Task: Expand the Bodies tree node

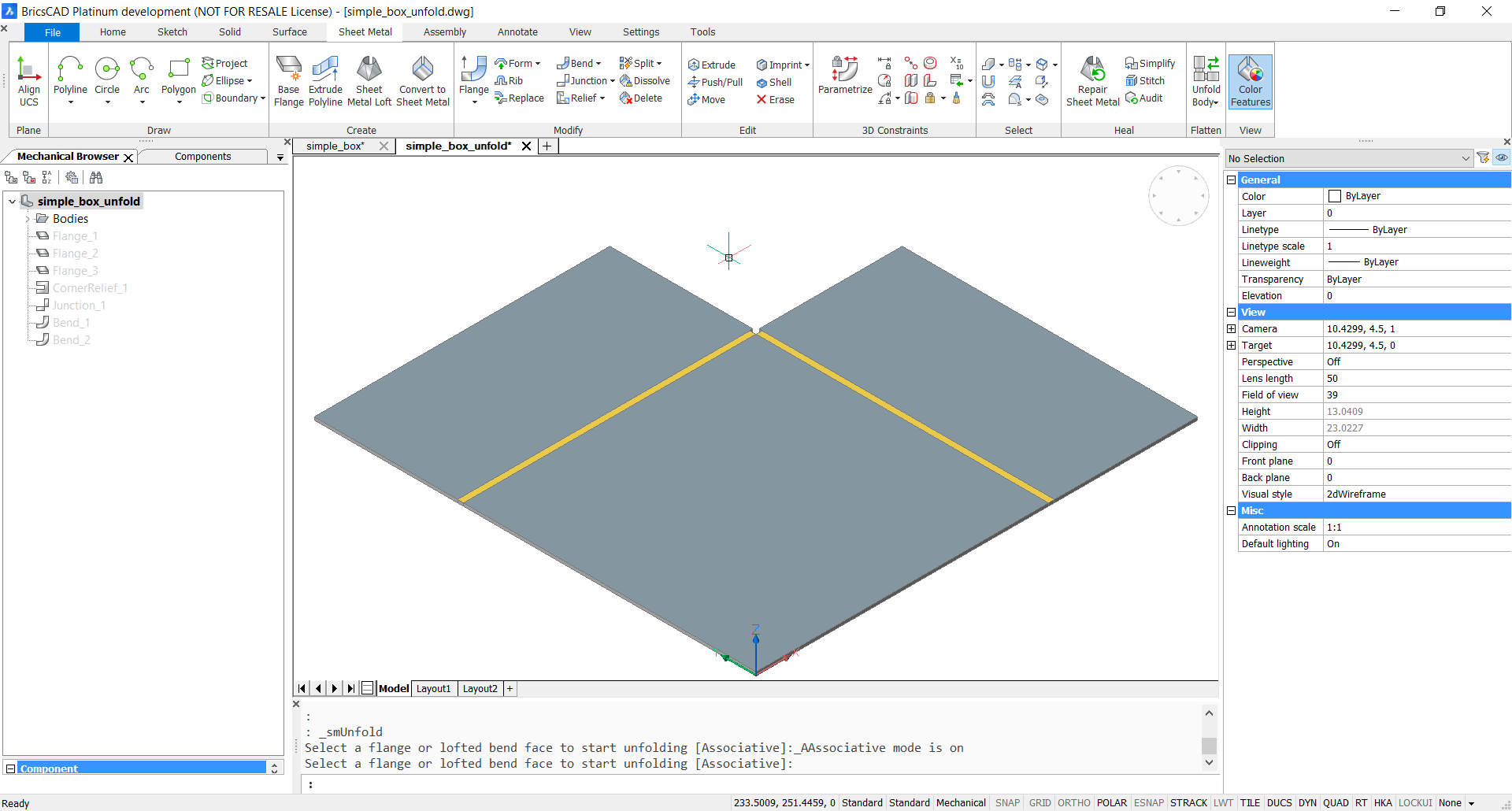Action: [x=28, y=219]
